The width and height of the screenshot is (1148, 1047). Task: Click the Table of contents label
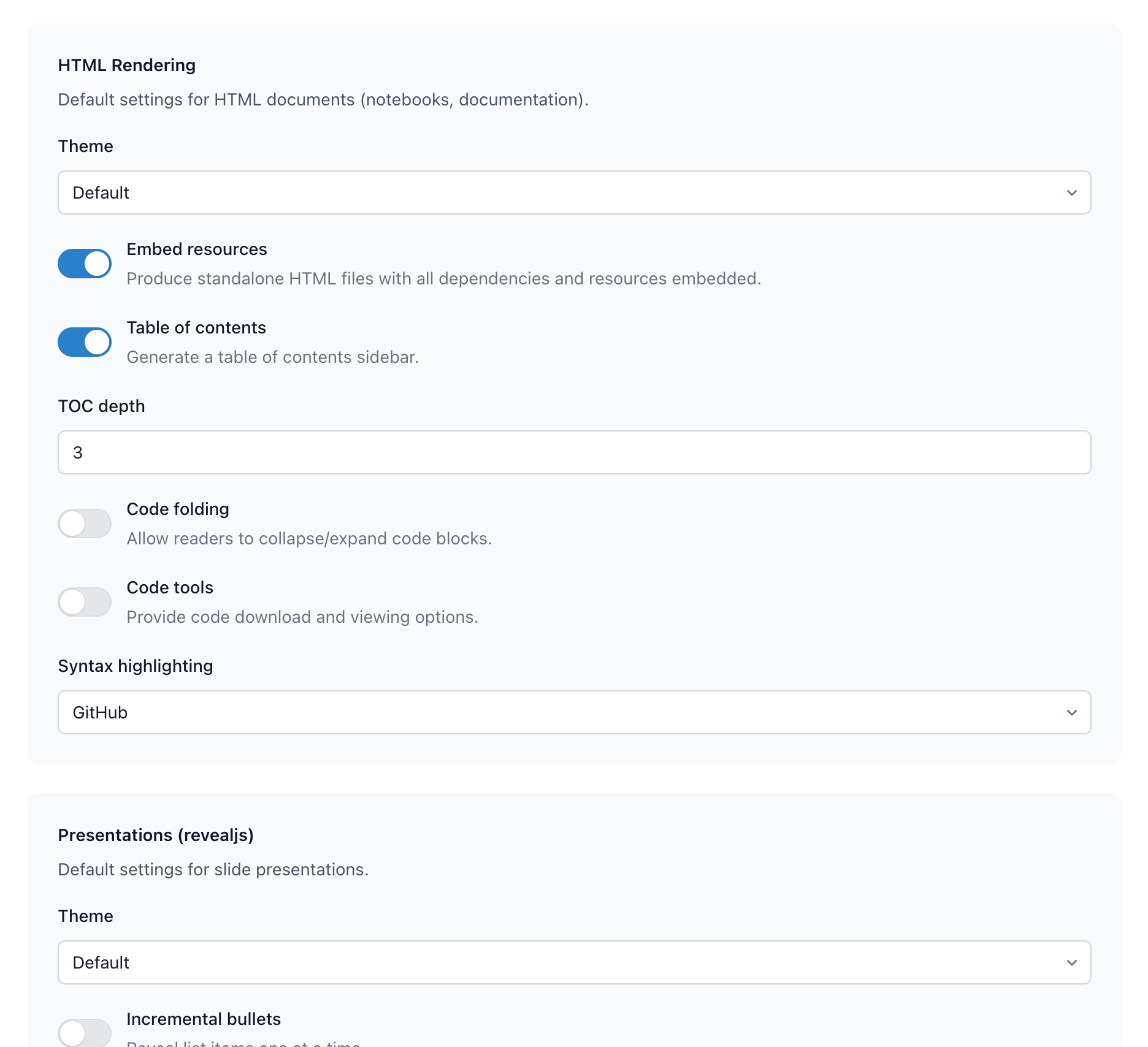(x=196, y=327)
